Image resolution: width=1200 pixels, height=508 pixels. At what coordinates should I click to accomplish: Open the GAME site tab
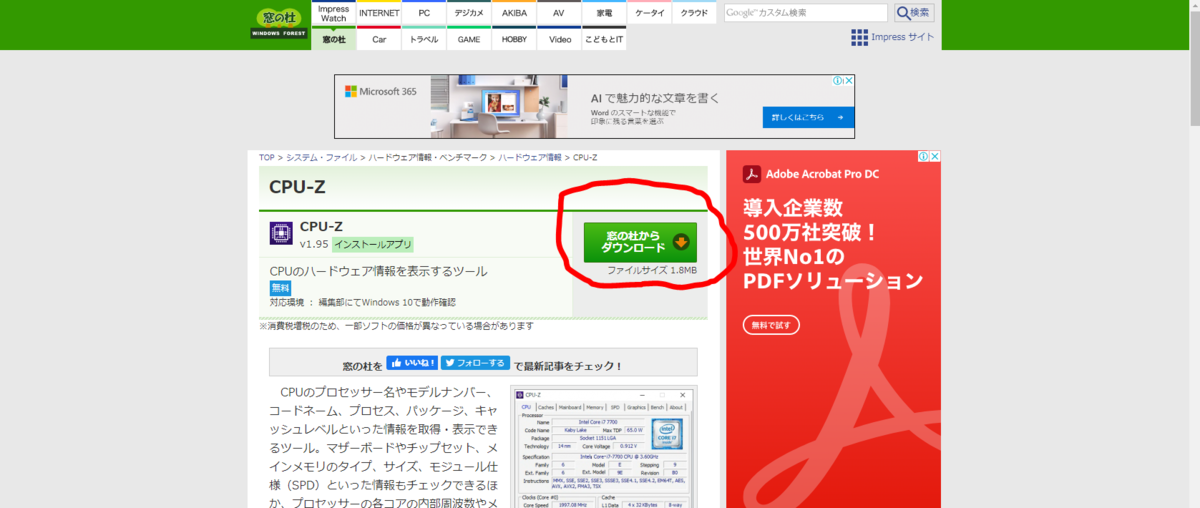(x=469, y=39)
